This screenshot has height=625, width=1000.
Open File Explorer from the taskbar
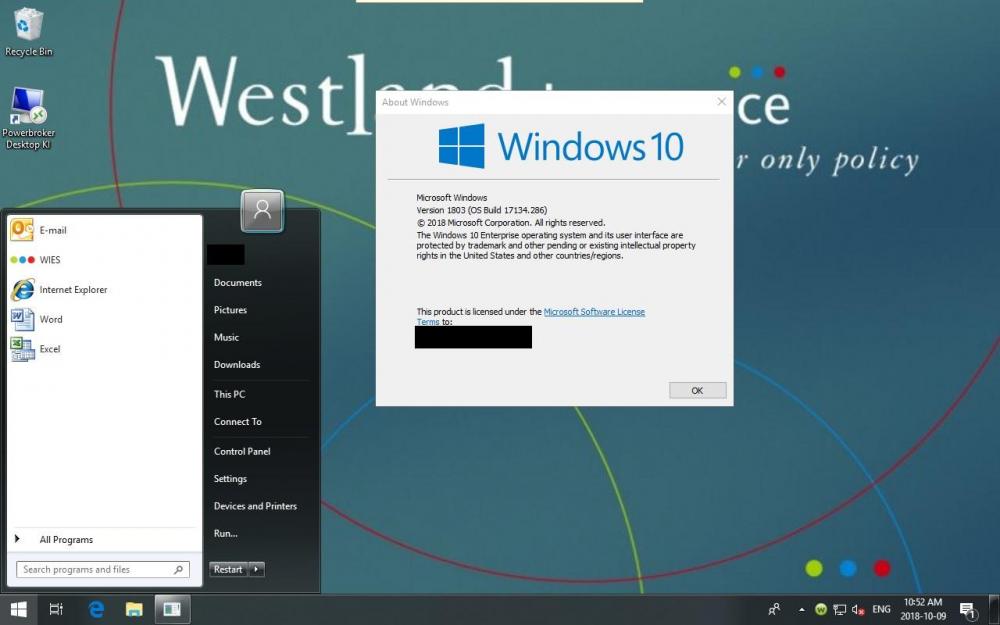coord(134,609)
